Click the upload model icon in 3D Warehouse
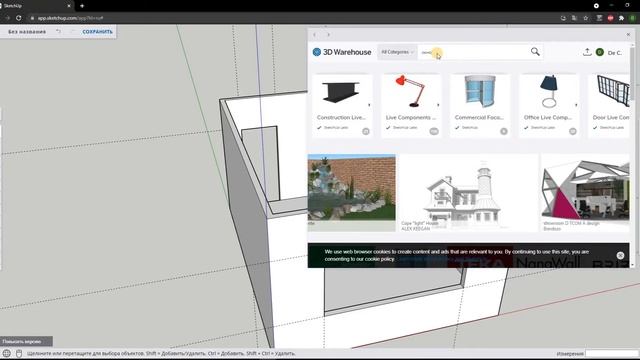 pyautogui.click(x=587, y=52)
